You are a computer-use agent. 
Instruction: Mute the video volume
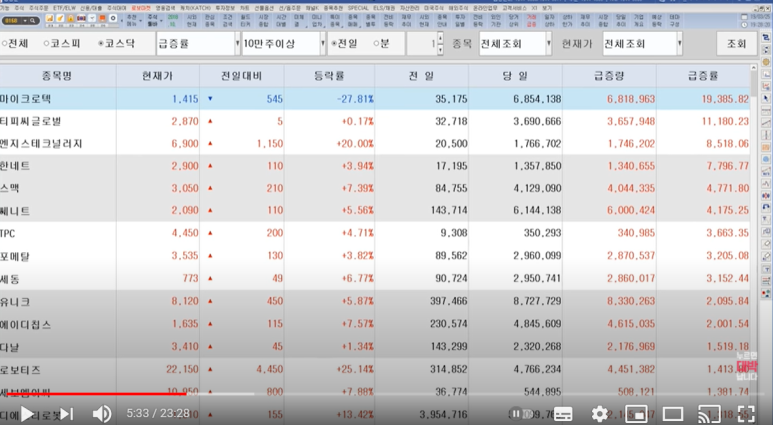point(102,414)
